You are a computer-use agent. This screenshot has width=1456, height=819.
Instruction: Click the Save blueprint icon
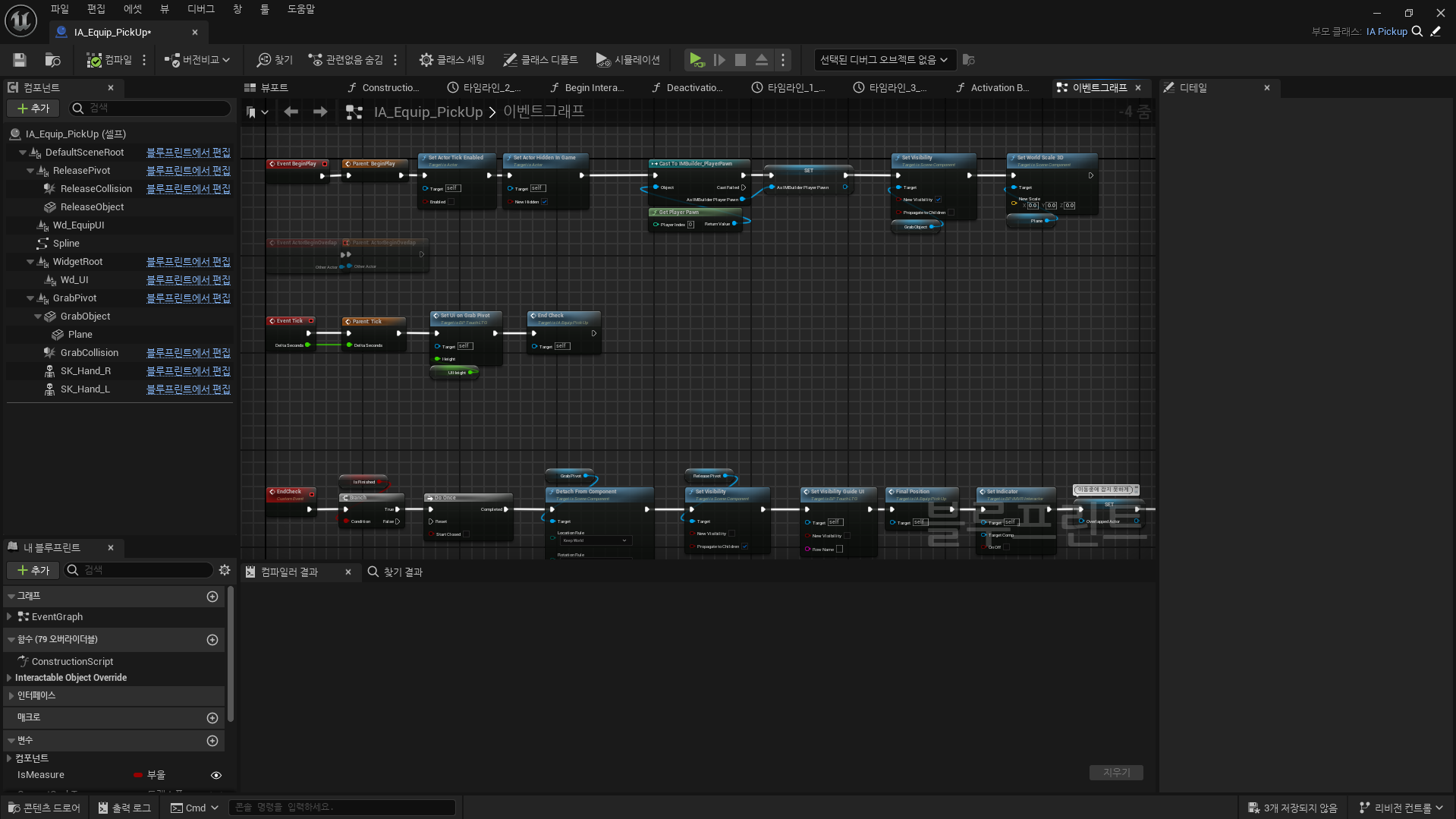[20, 60]
